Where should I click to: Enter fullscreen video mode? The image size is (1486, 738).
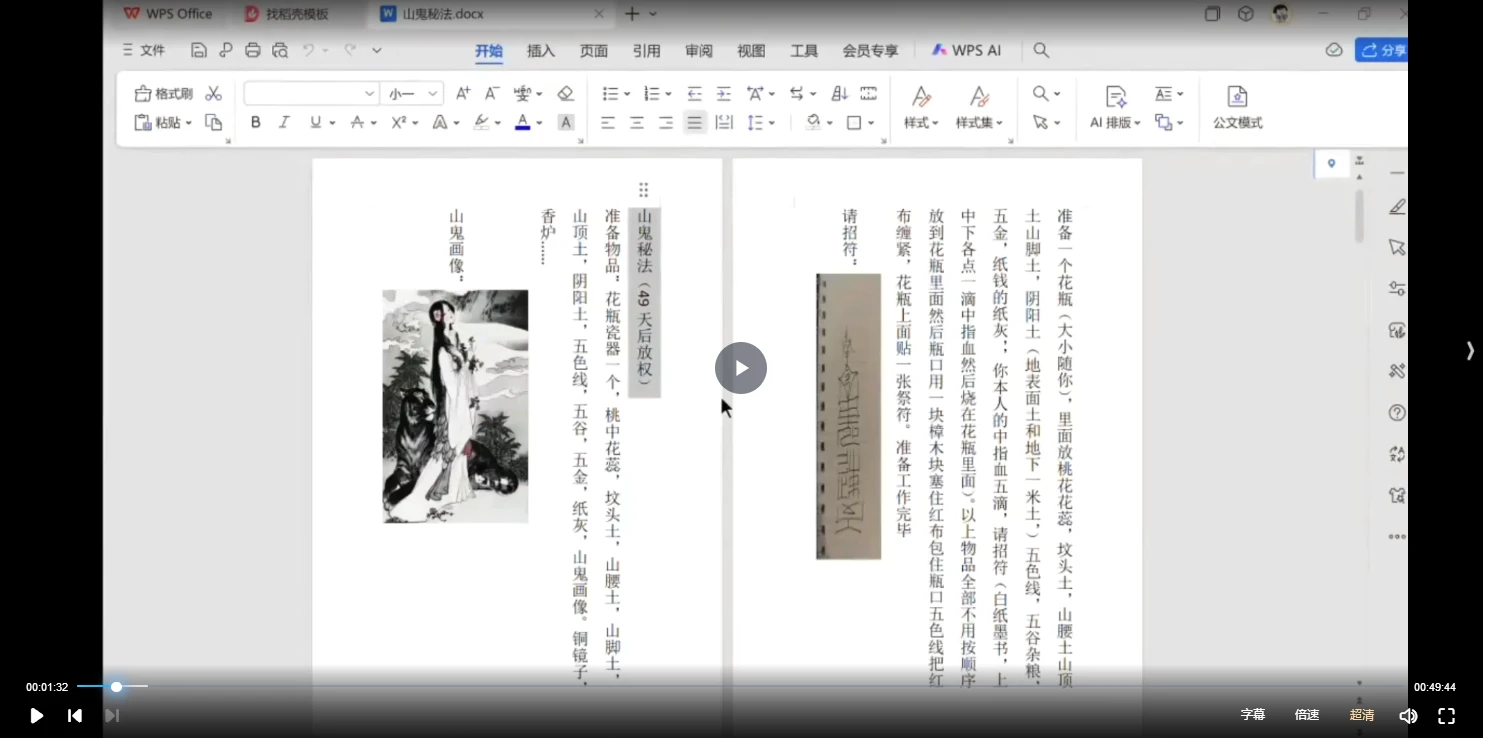click(x=1446, y=716)
